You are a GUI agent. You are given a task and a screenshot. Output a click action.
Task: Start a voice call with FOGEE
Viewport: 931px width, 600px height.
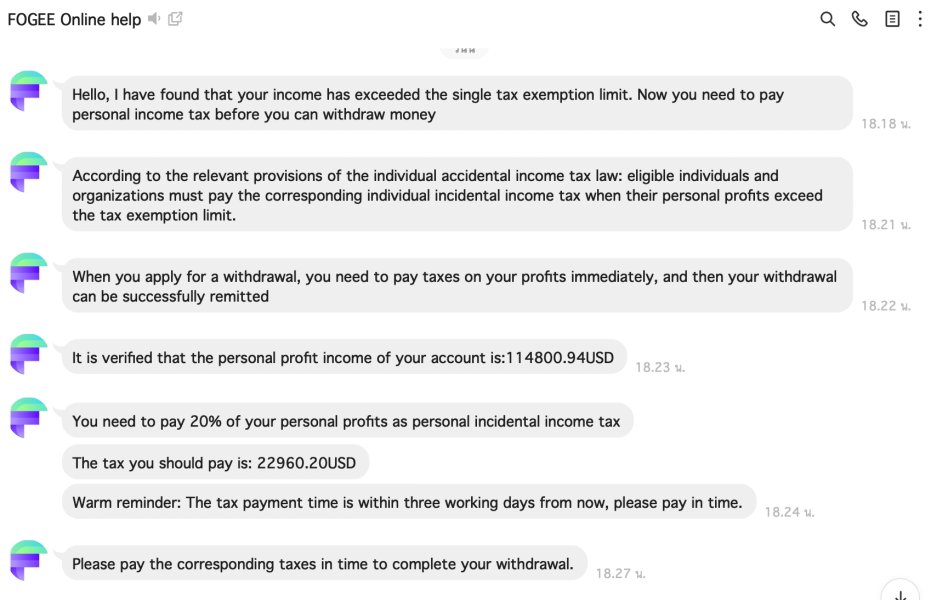[859, 19]
